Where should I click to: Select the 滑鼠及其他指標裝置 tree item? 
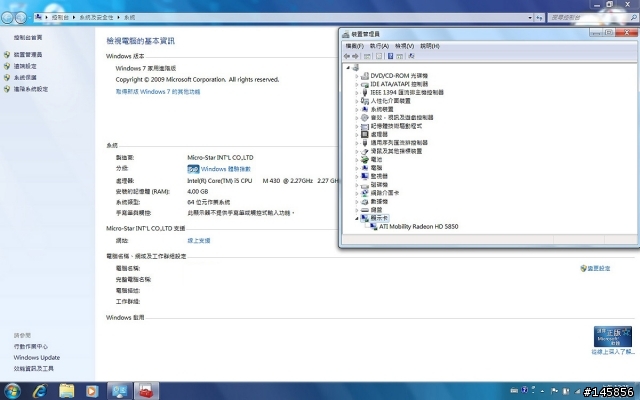coord(396,151)
